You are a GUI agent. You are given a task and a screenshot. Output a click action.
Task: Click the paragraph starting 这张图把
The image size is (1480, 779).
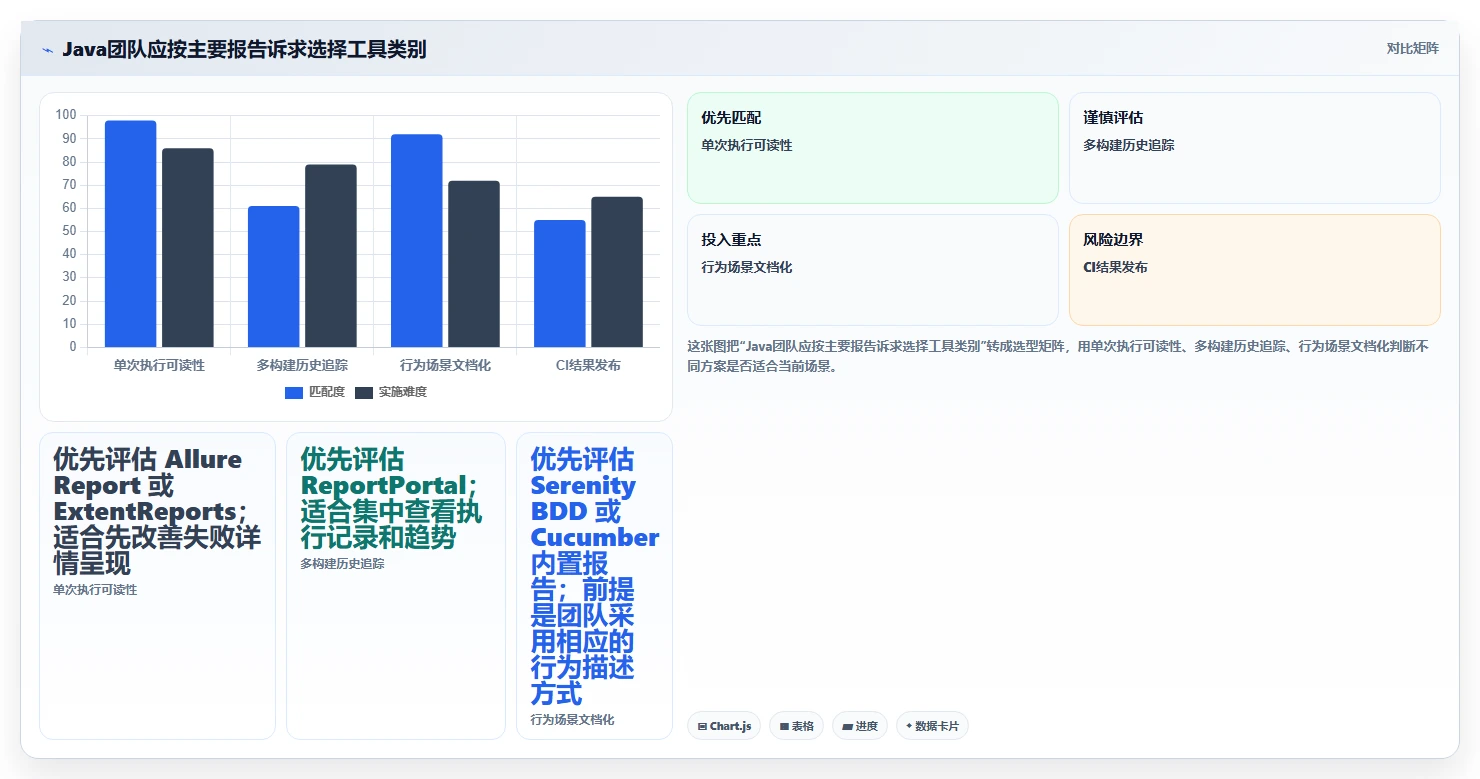[1060, 356]
